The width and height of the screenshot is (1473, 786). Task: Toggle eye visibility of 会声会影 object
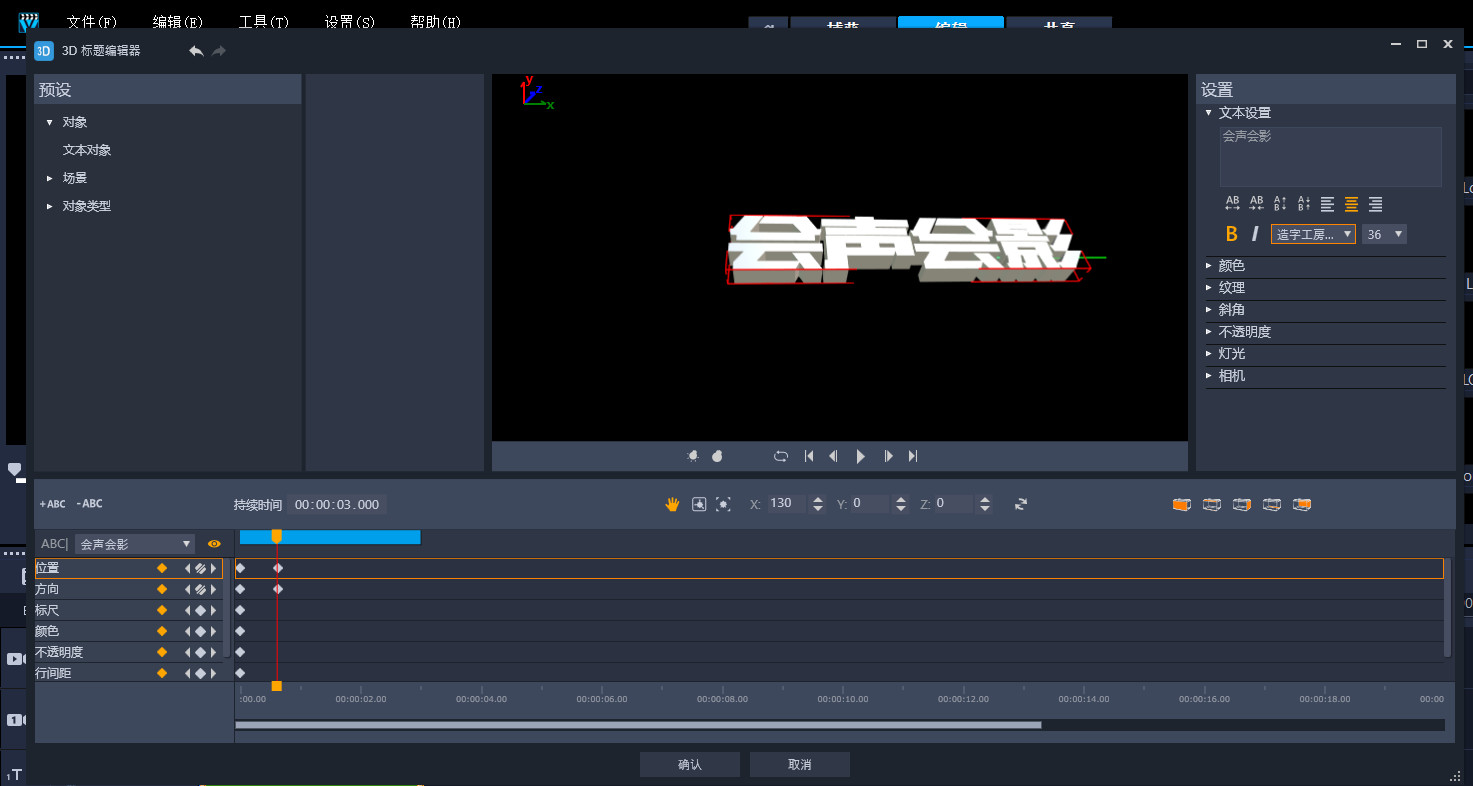click(x=214, y=544)
